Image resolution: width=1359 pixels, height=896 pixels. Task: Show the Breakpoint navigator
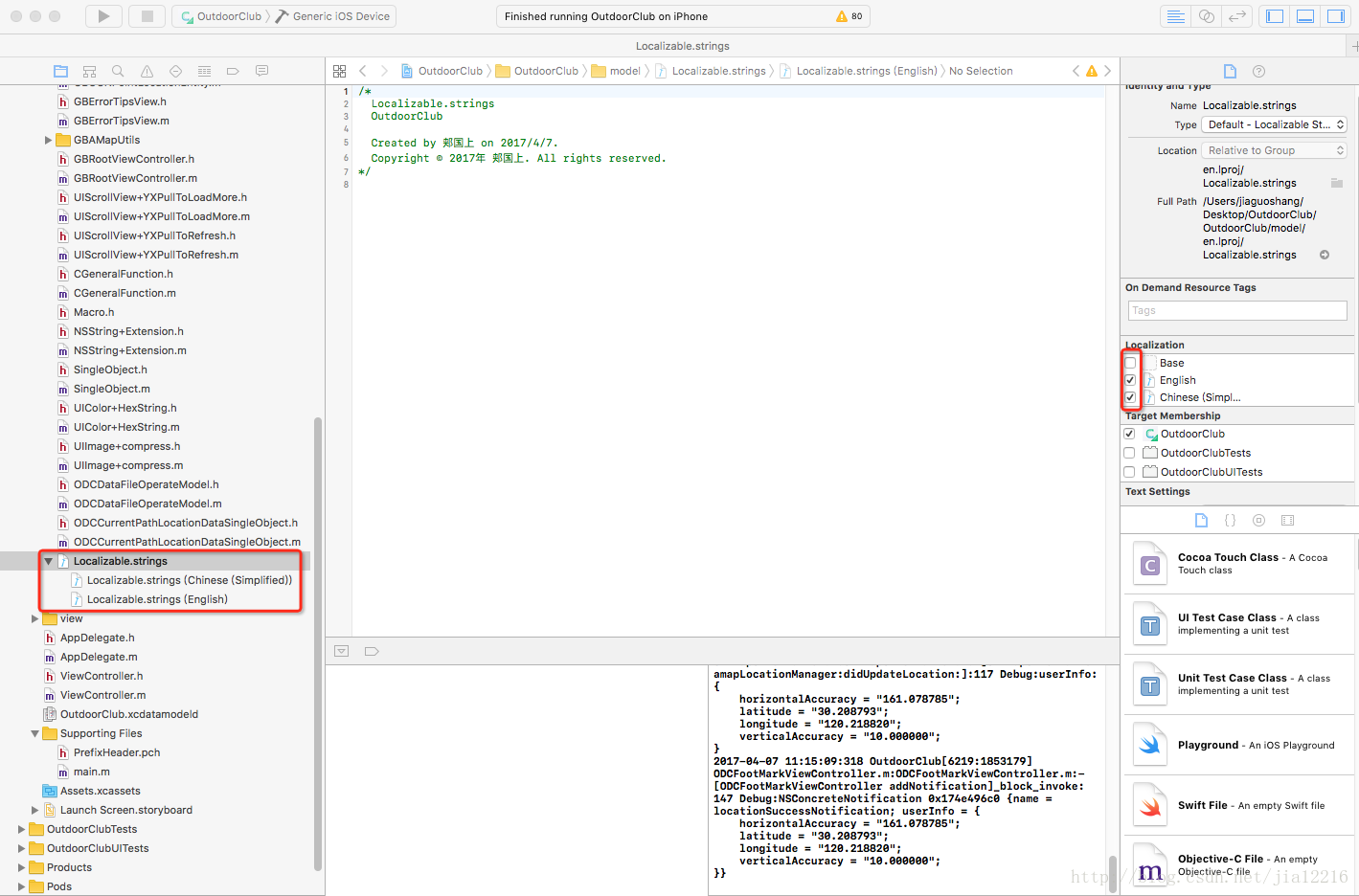pos(233,71)
